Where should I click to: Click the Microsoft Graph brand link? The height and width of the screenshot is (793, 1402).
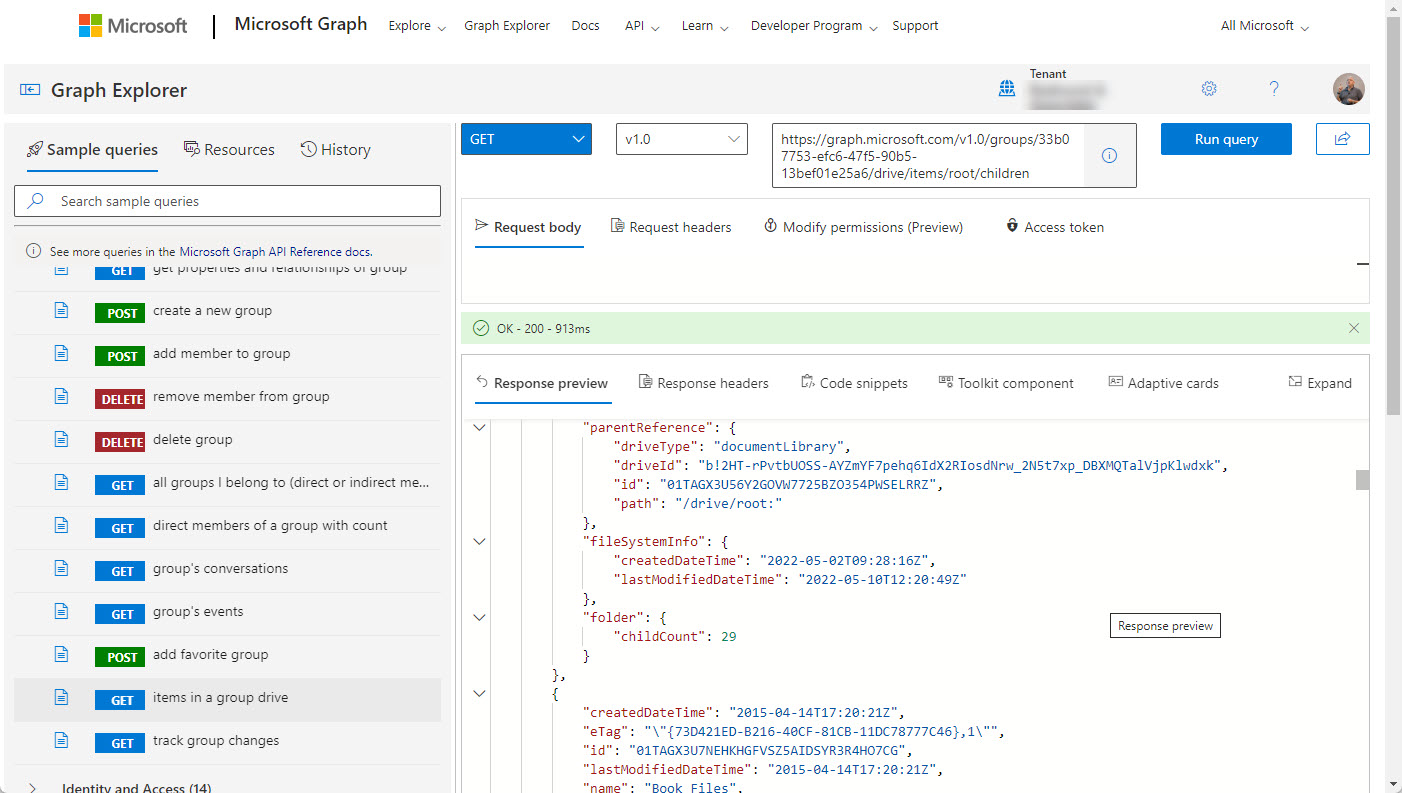pyautogui.click(x=301, y=24)
